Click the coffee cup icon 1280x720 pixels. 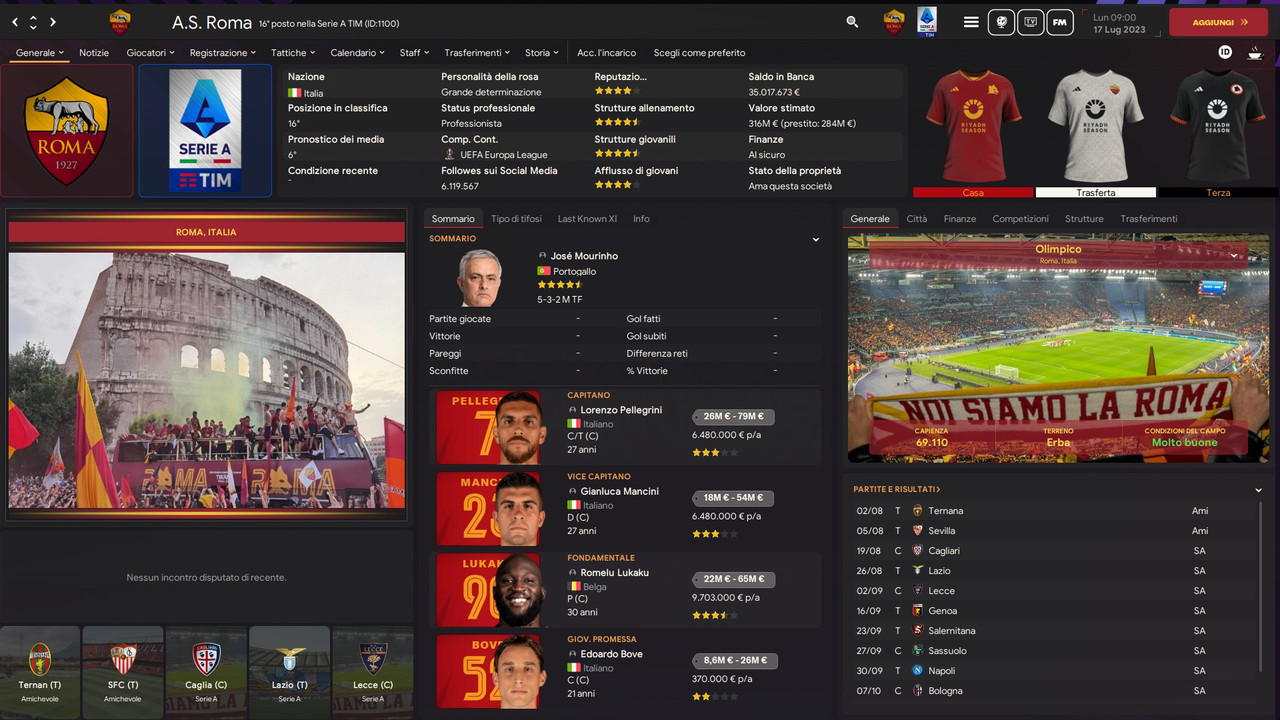tap(1255, 52)
